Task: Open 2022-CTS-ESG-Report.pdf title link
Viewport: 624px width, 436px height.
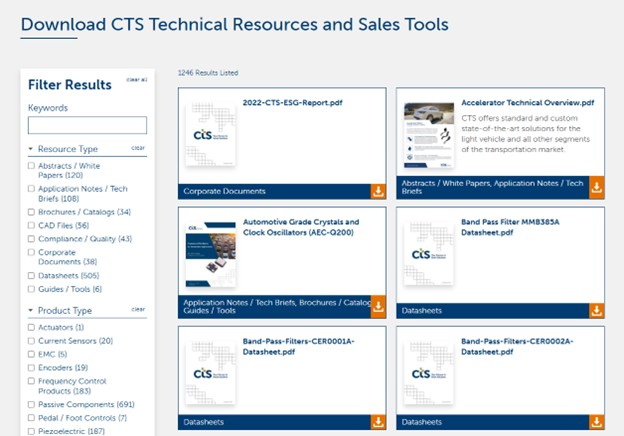Action: [292, 103]
